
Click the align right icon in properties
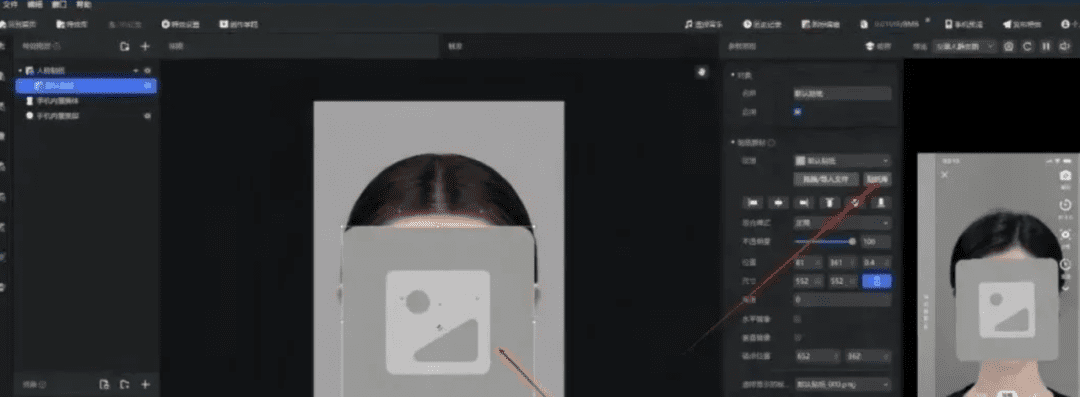[x=804, y=203]
